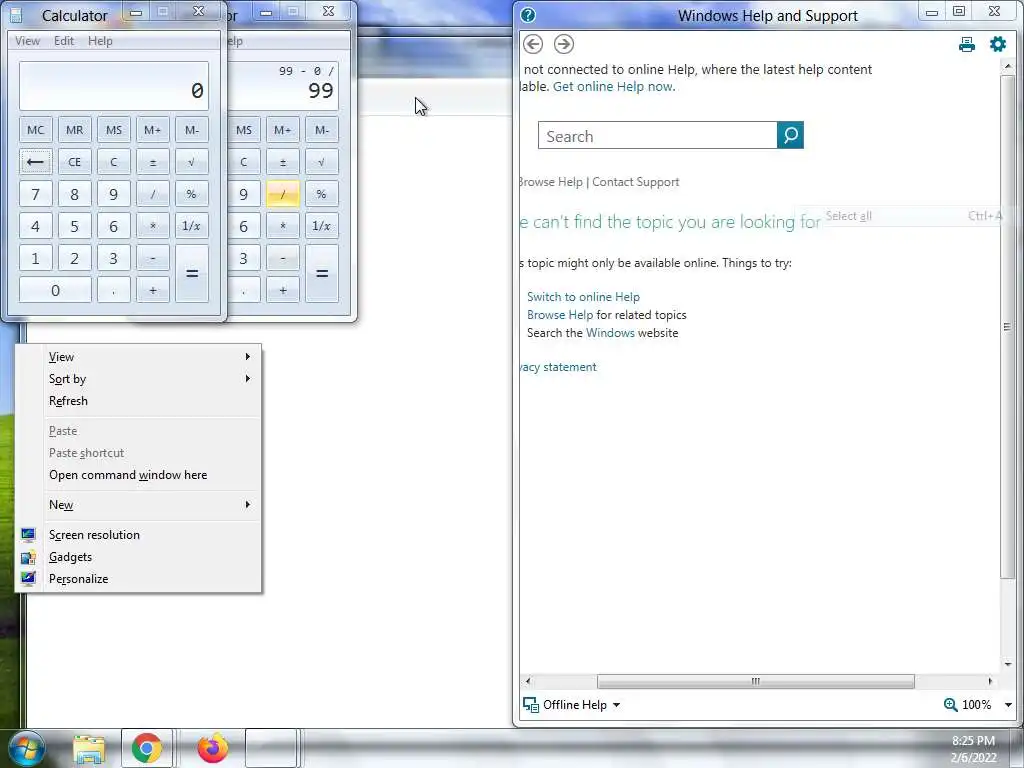1024x768 pixels.
Task: Click equals key in front Calculator
Action: [192, 274]
